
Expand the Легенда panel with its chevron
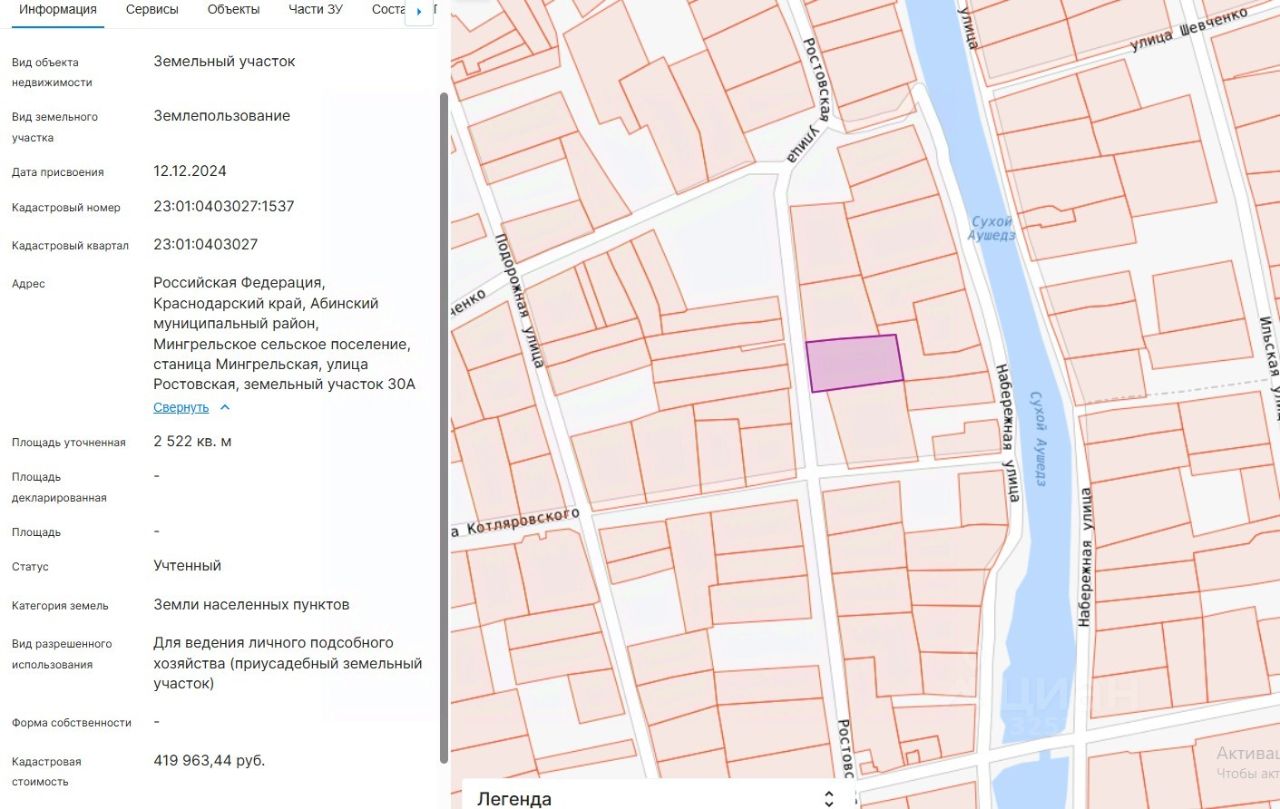[829, 798]
